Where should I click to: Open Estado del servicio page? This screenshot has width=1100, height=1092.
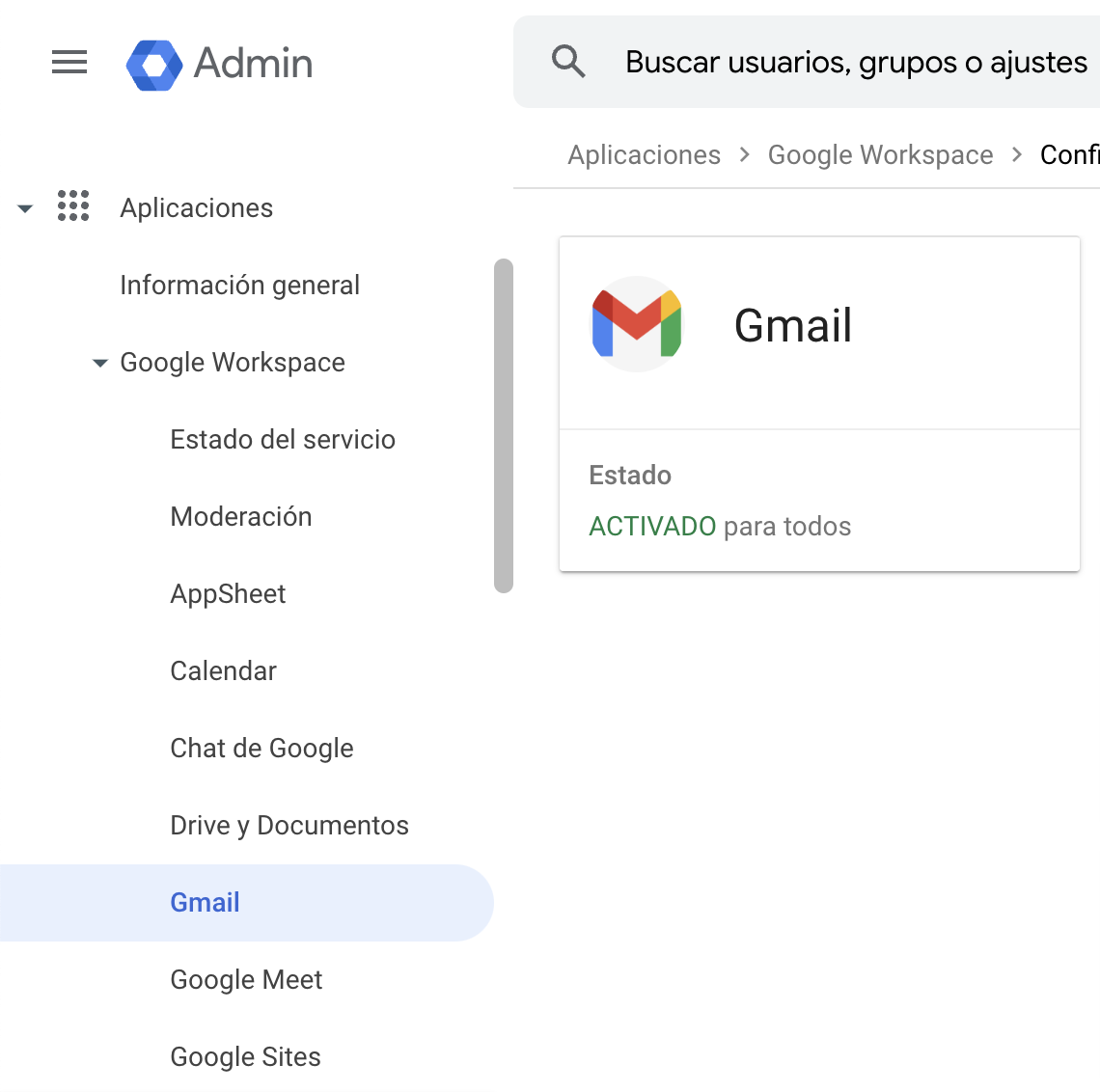click(x=283, y=440)
